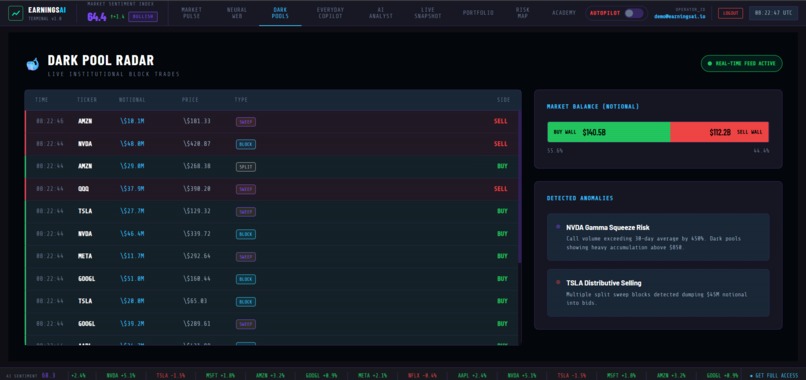
Task: Click the Logout button
Action: [x=730, y=13]
